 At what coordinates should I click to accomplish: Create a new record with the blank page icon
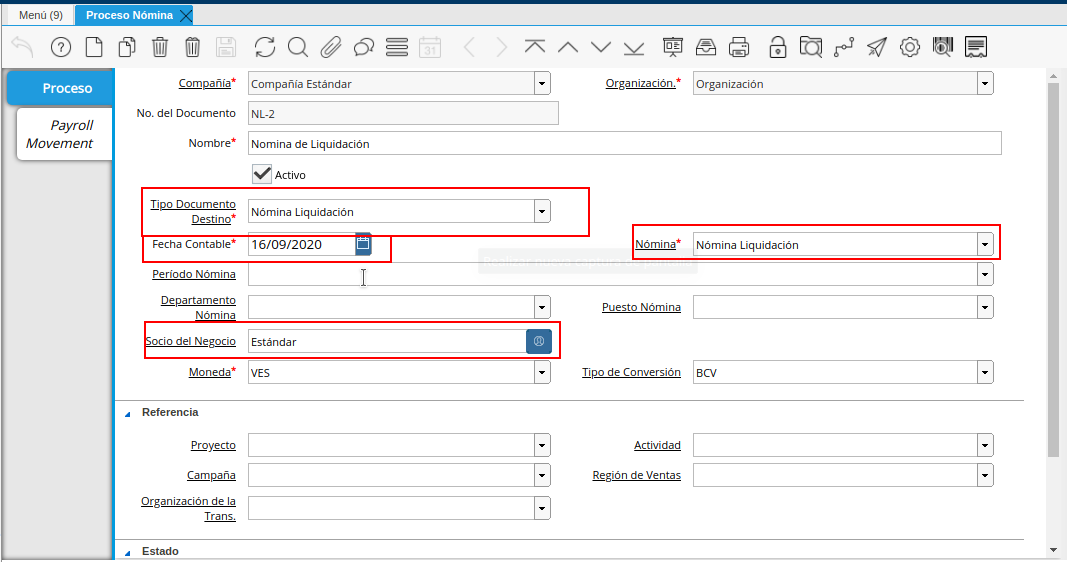pos(94,47)
